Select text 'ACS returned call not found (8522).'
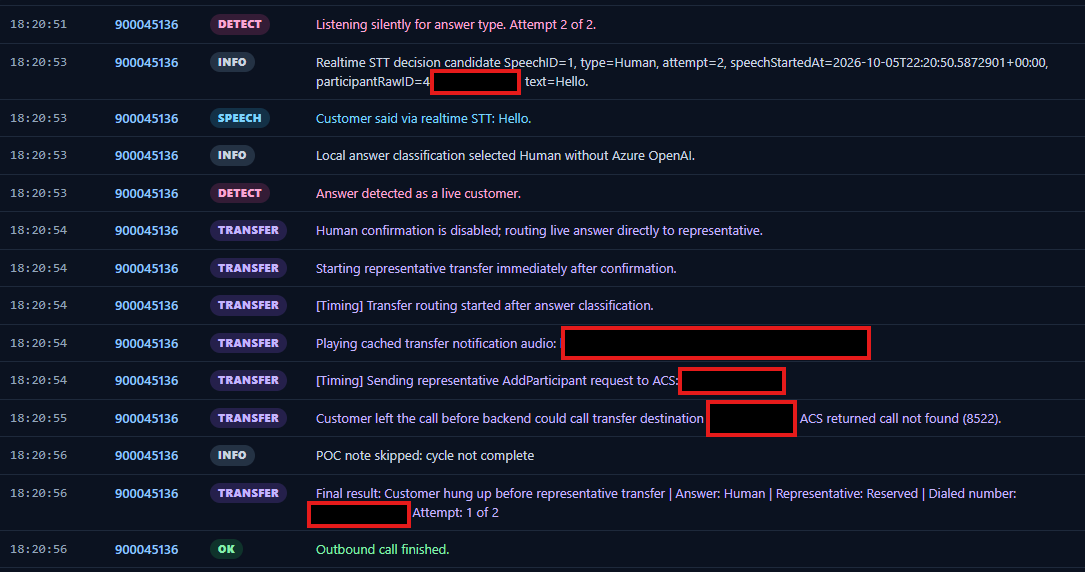1085x572 pixels. [x=900, y=418]
